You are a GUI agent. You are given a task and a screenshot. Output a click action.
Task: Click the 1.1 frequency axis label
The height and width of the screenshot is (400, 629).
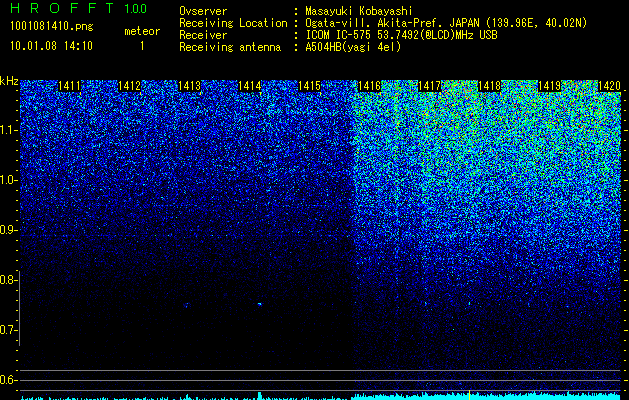tap(8, 130)
